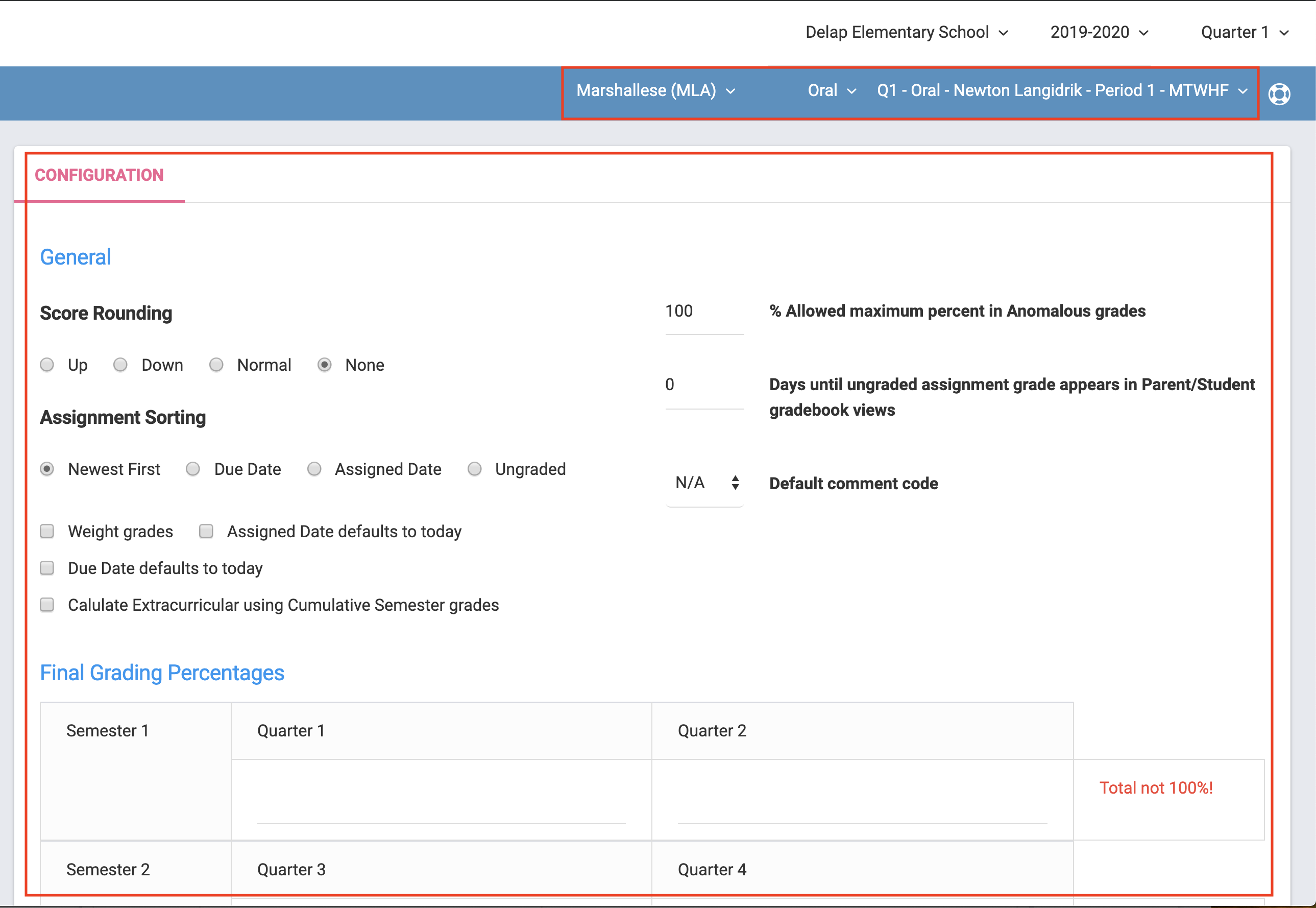1316x908 pixels.
Task: Enable Due Date defaults to today
Action: point(47,568)
